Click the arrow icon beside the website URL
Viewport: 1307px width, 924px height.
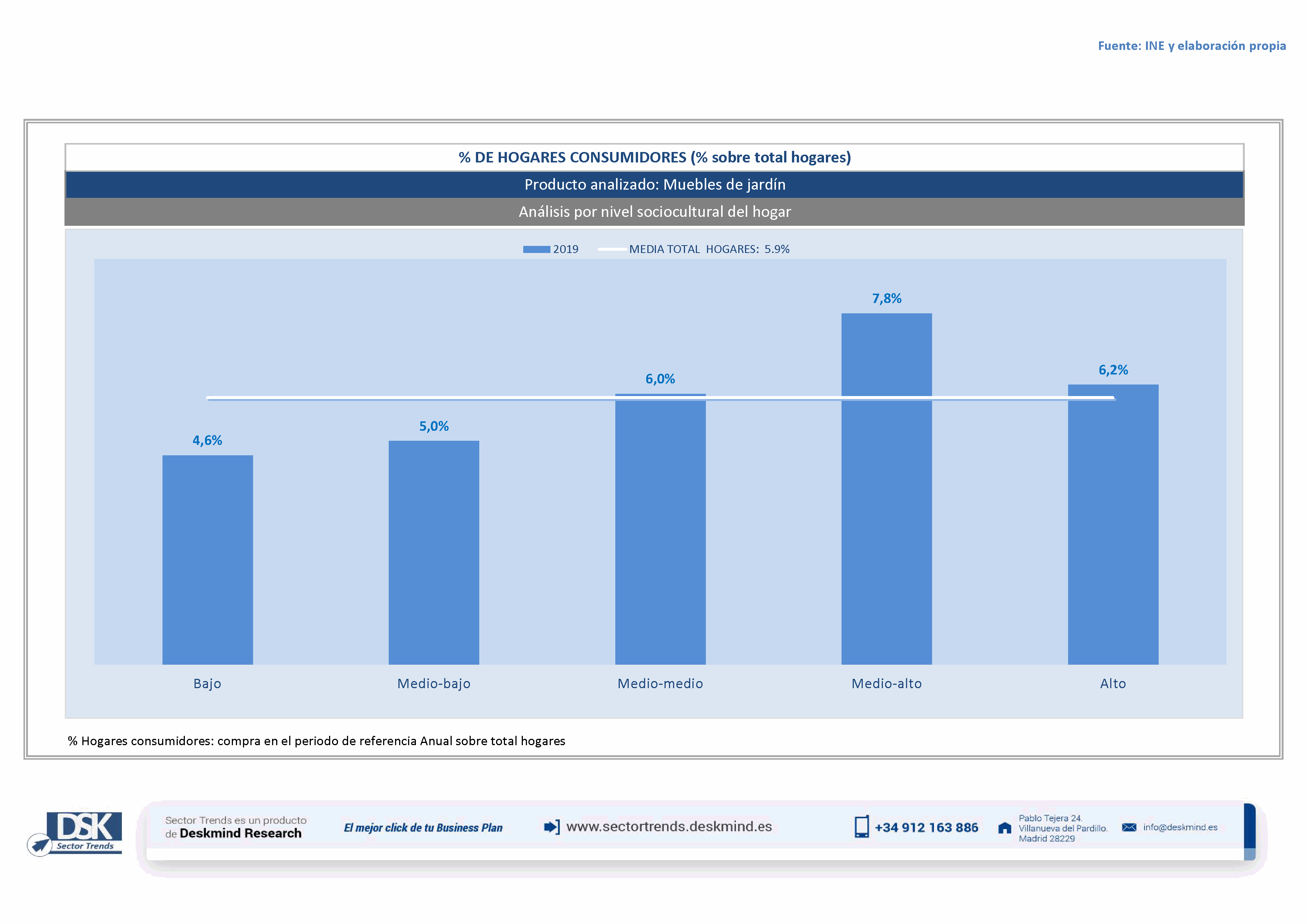point(551,827)
